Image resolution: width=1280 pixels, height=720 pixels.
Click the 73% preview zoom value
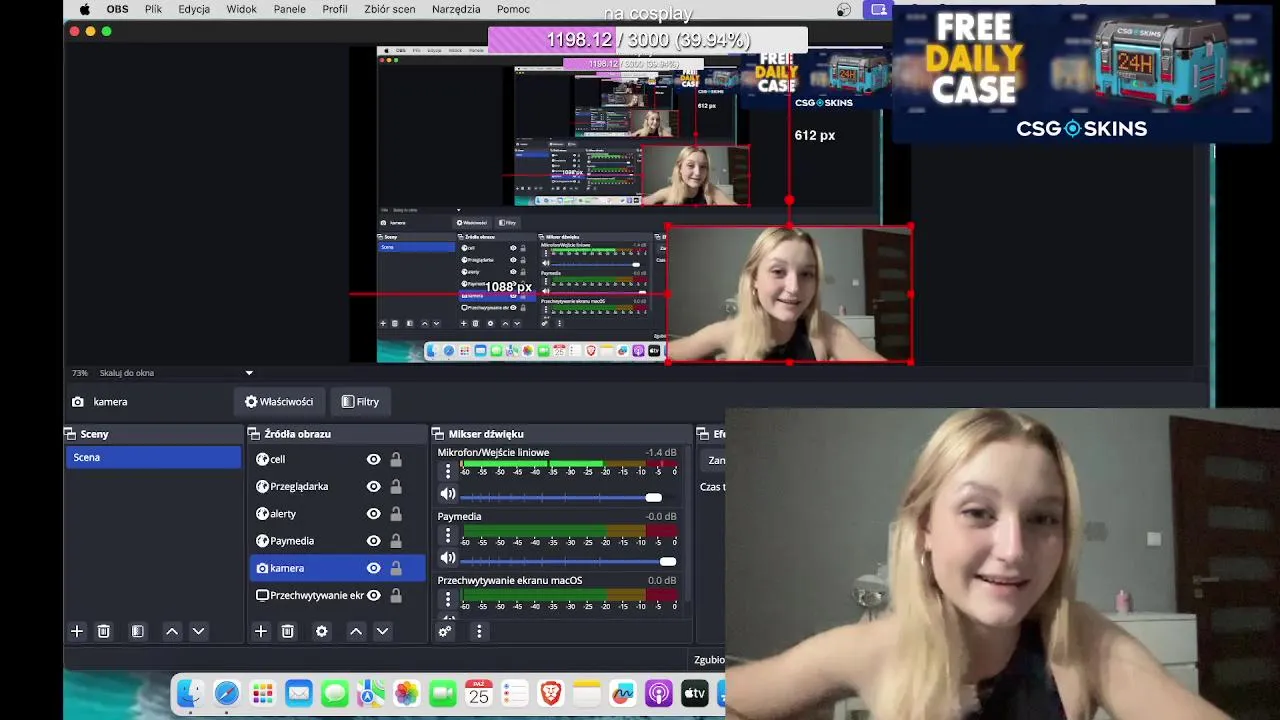(x=80, y=373)
